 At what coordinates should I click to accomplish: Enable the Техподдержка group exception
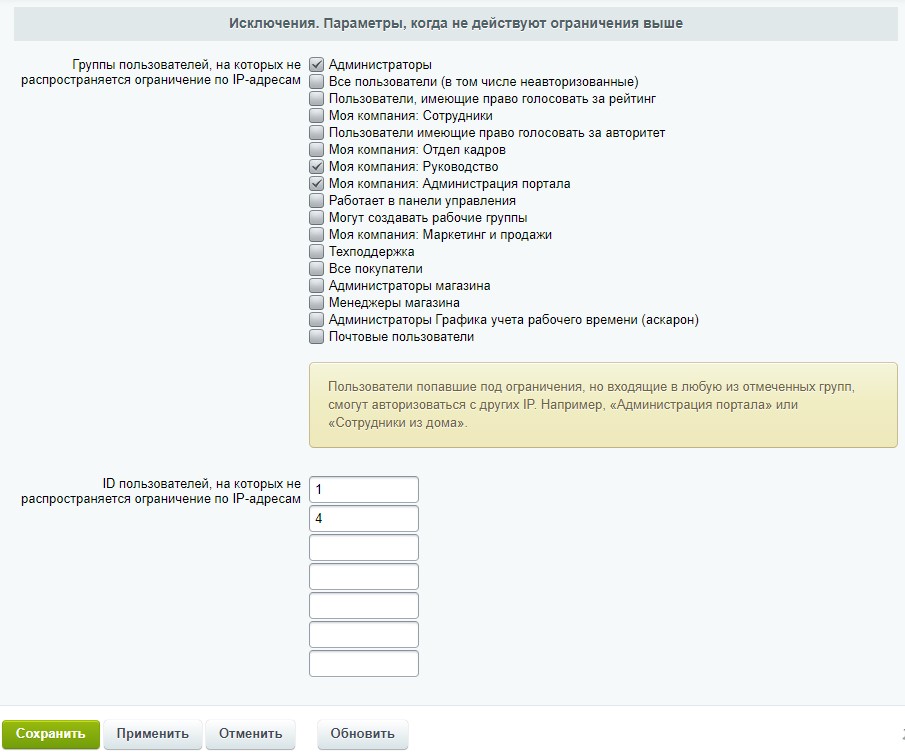[x=315, y=251]
